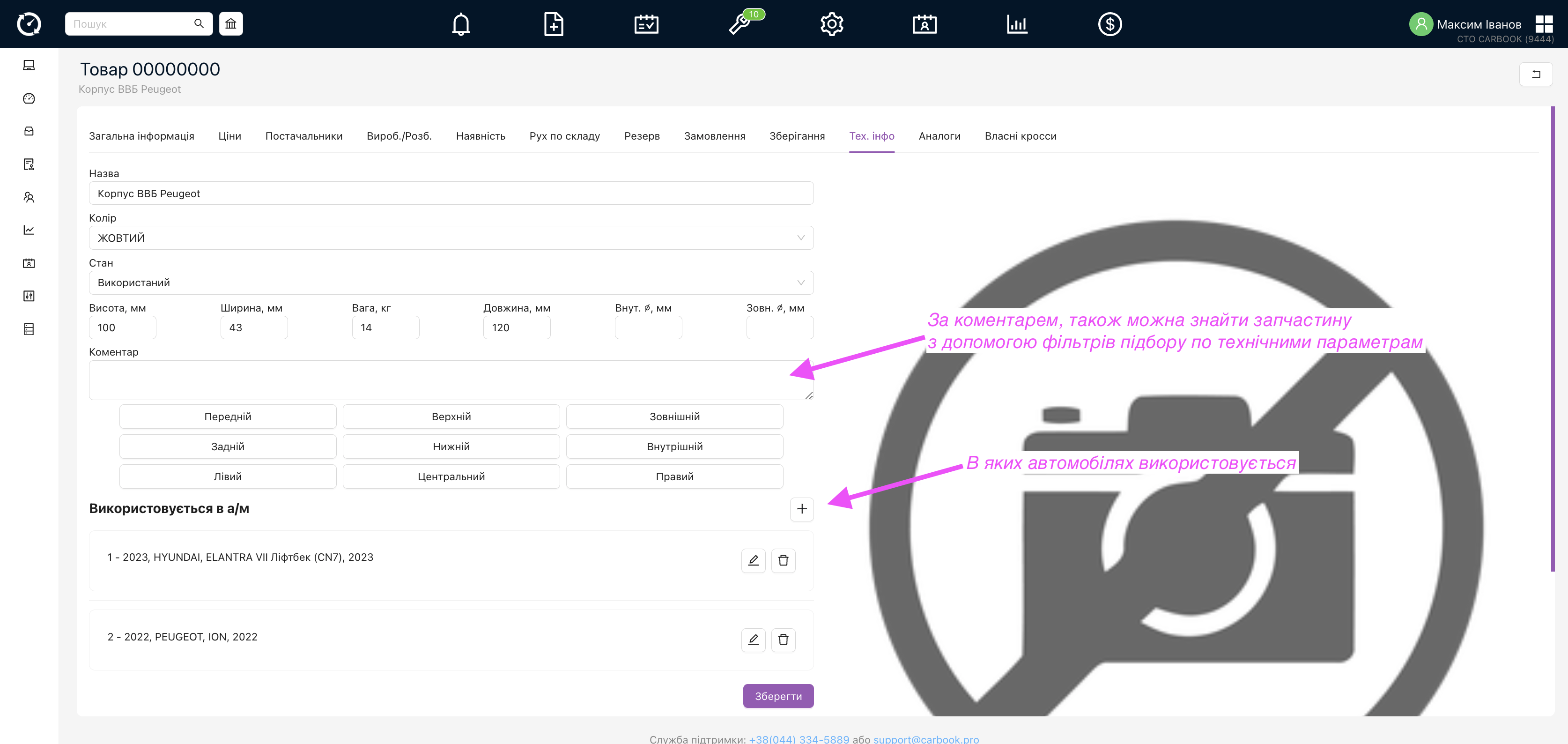The width and height of the screenshot is (1568, 744).
Task: Open the support@carbook.pro email link
Action: [x=926, y=738]
